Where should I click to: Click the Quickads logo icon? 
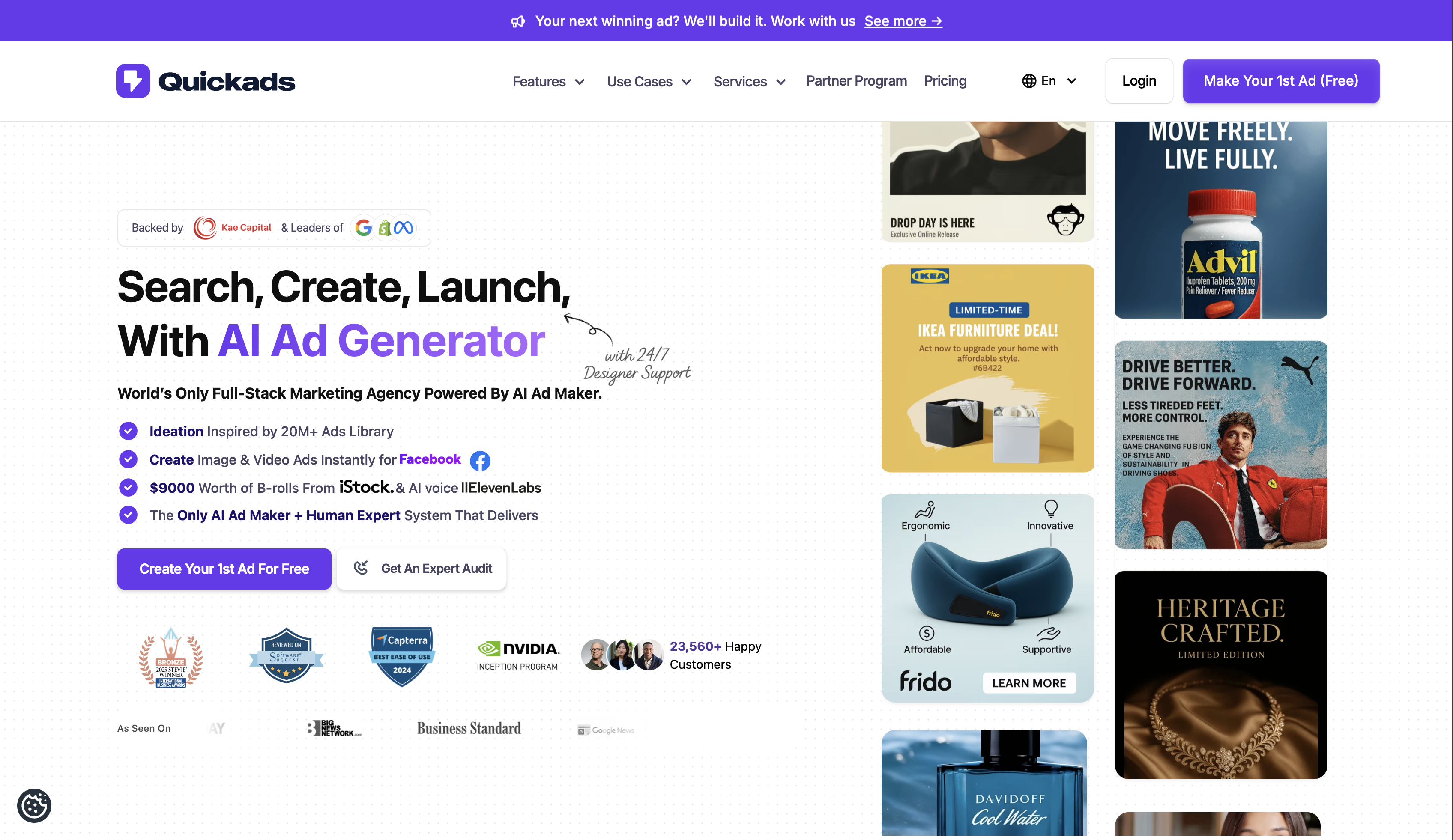point(133,80)
